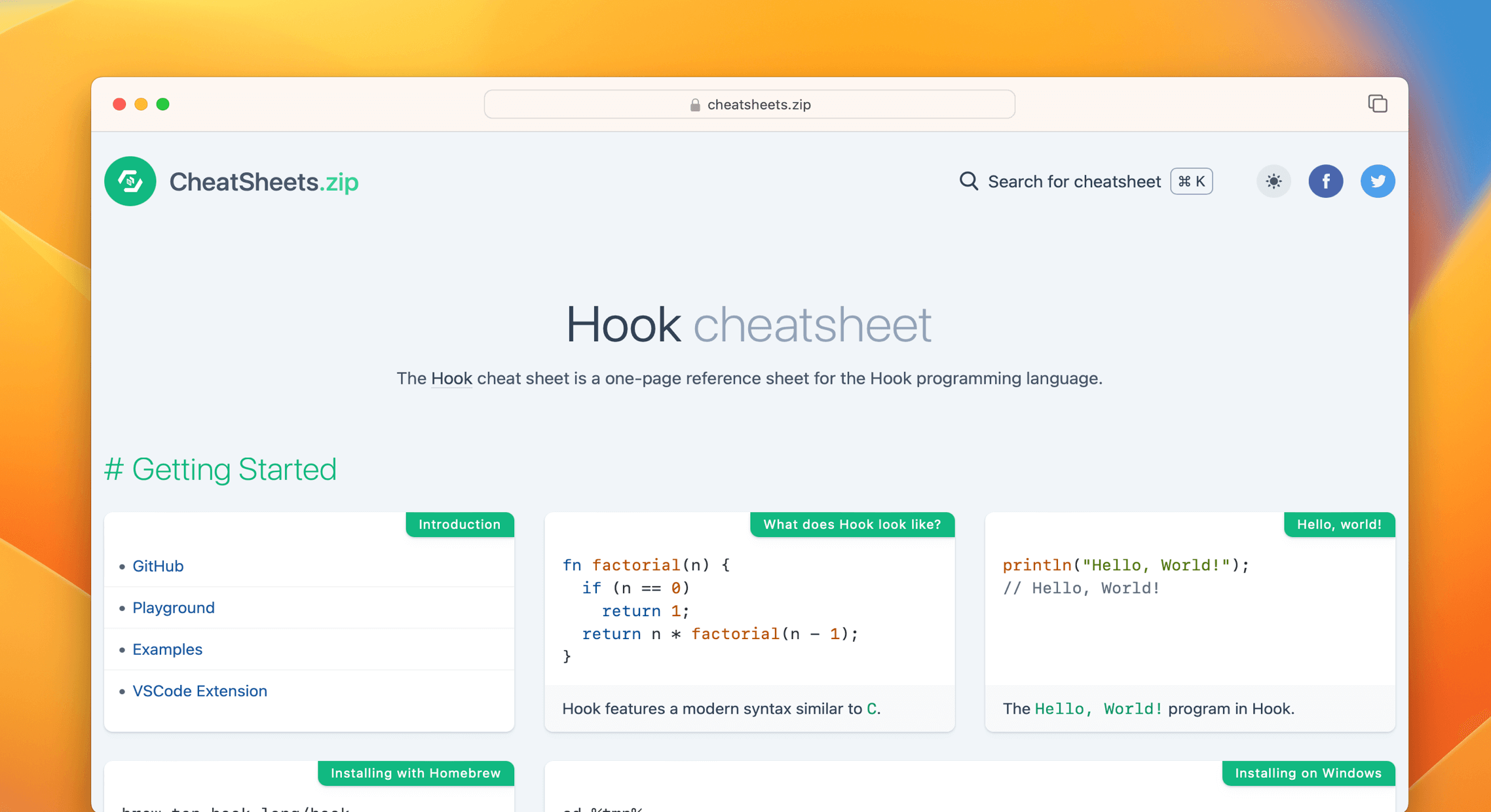Expand the Installing on Windows card

point(1308,773)
